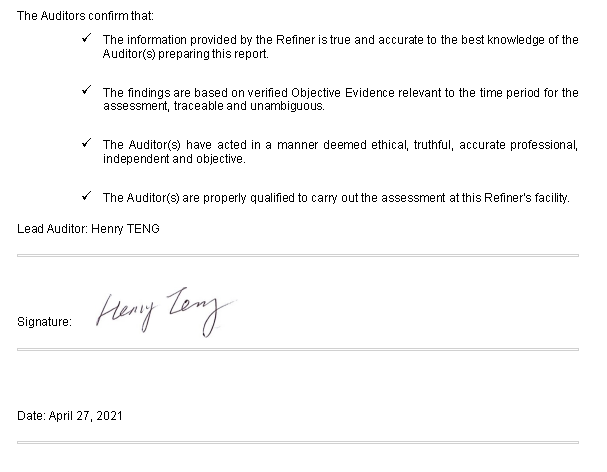Click the first checkmark about Refiner information
607x472 pixels.
pyautogui.click(x=87, y=38)
